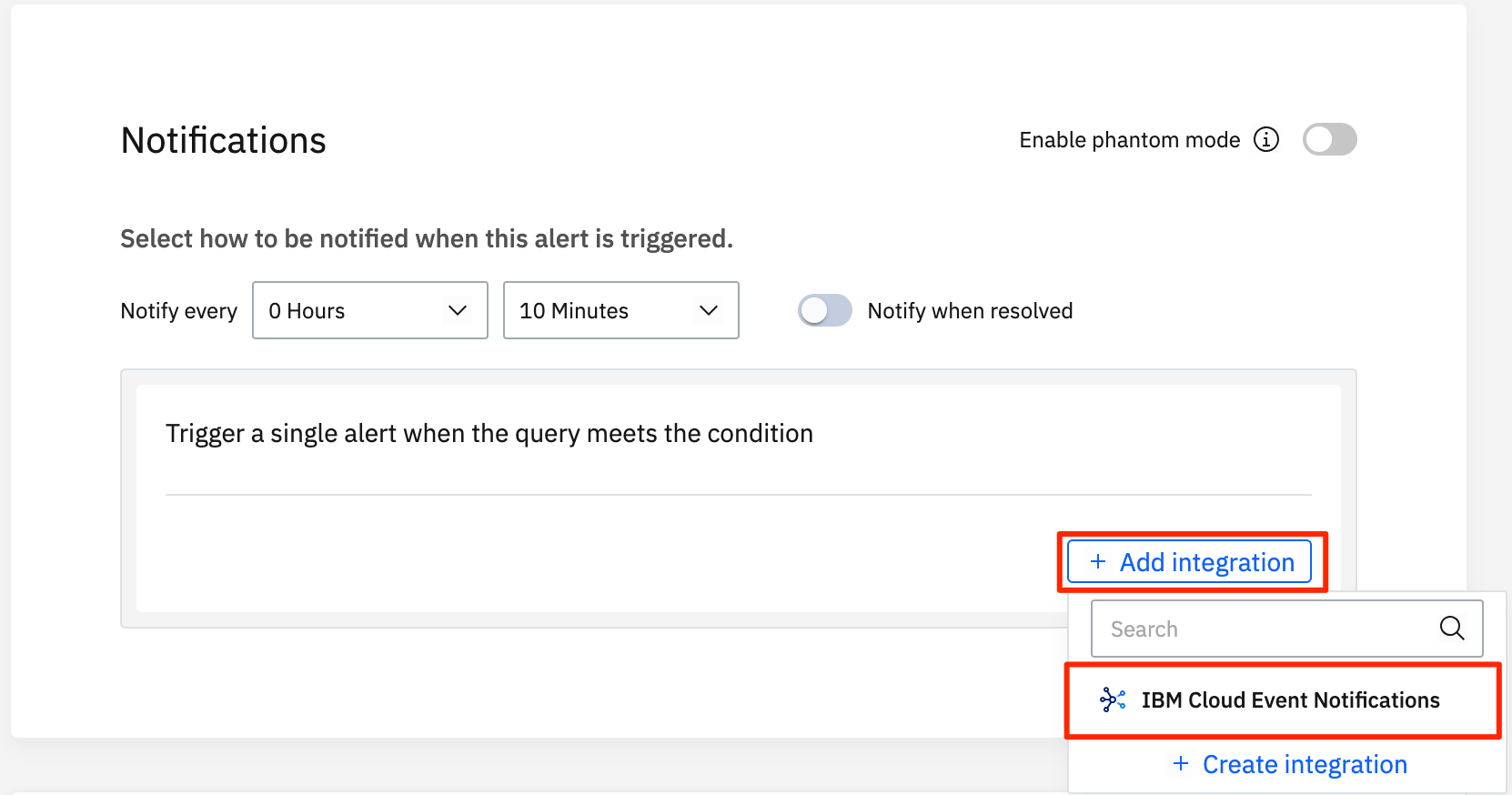Click plus icon on Add integration
1512x795 pixels.
(1098, 562)
